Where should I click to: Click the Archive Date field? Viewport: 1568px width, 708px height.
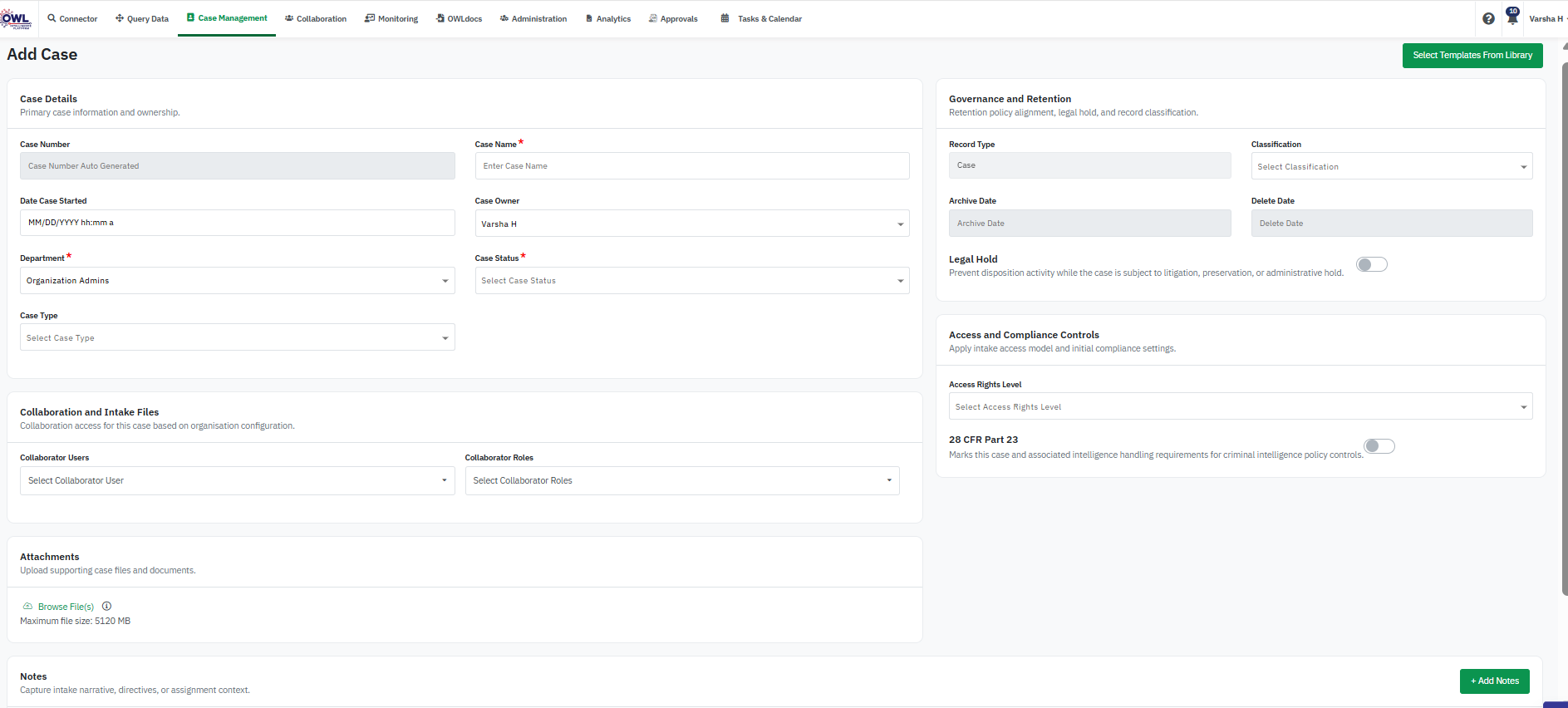pos(1090,223)
